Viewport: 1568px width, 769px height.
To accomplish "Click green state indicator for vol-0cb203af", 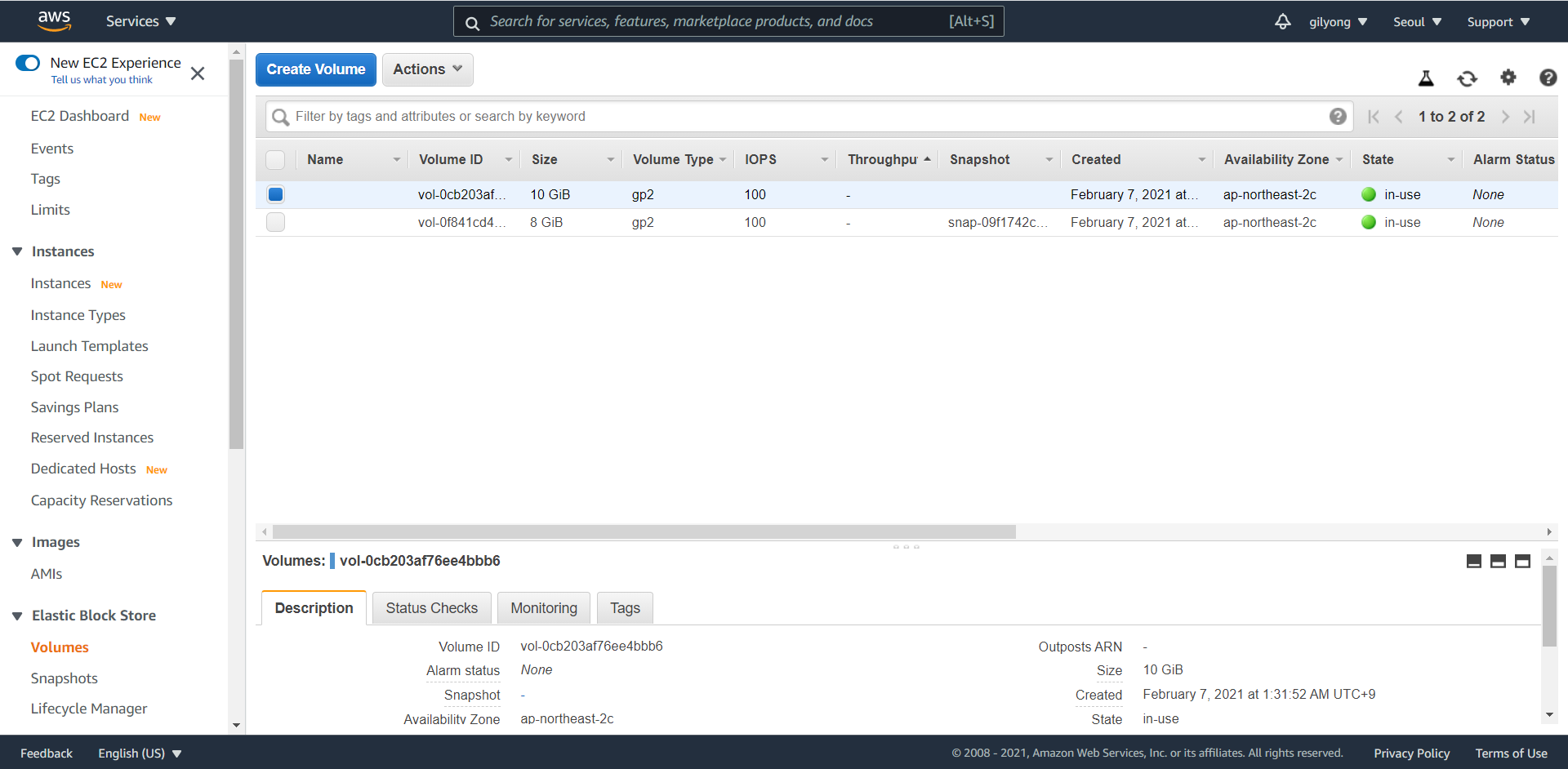I will pos(1369,194).
